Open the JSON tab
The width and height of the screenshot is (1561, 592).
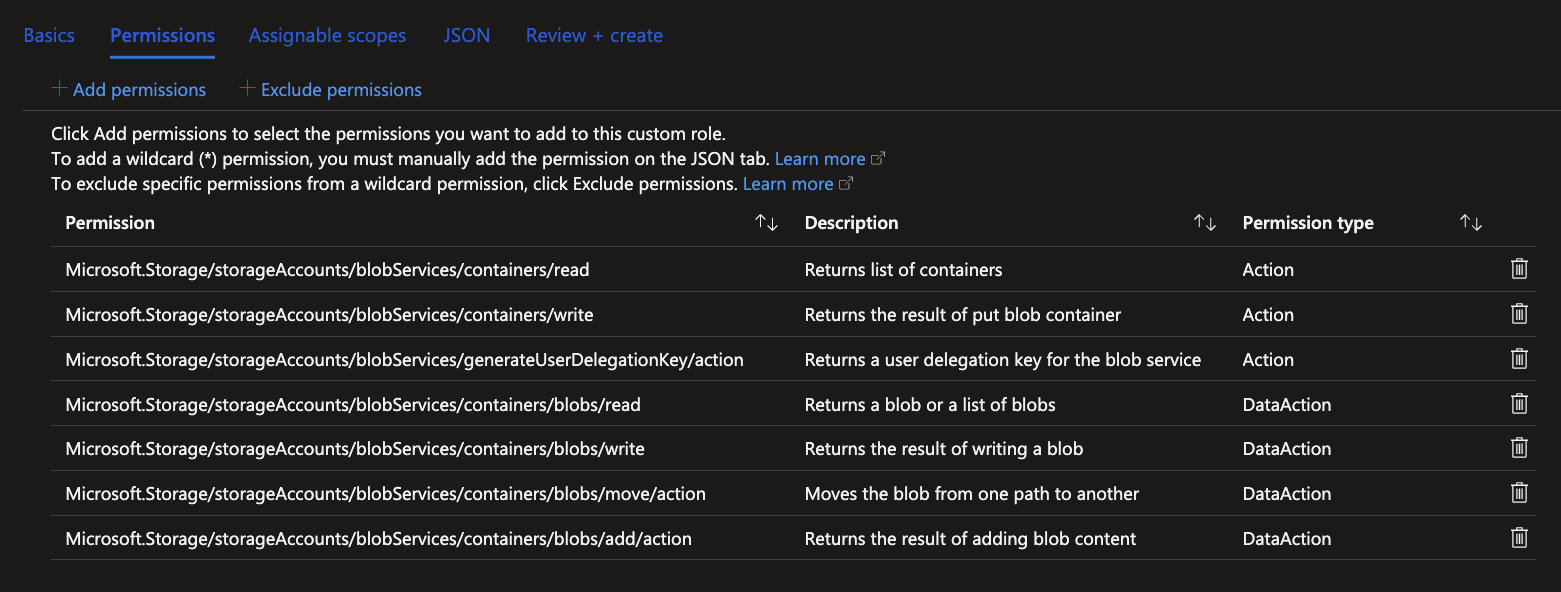[x=466, y=35]
